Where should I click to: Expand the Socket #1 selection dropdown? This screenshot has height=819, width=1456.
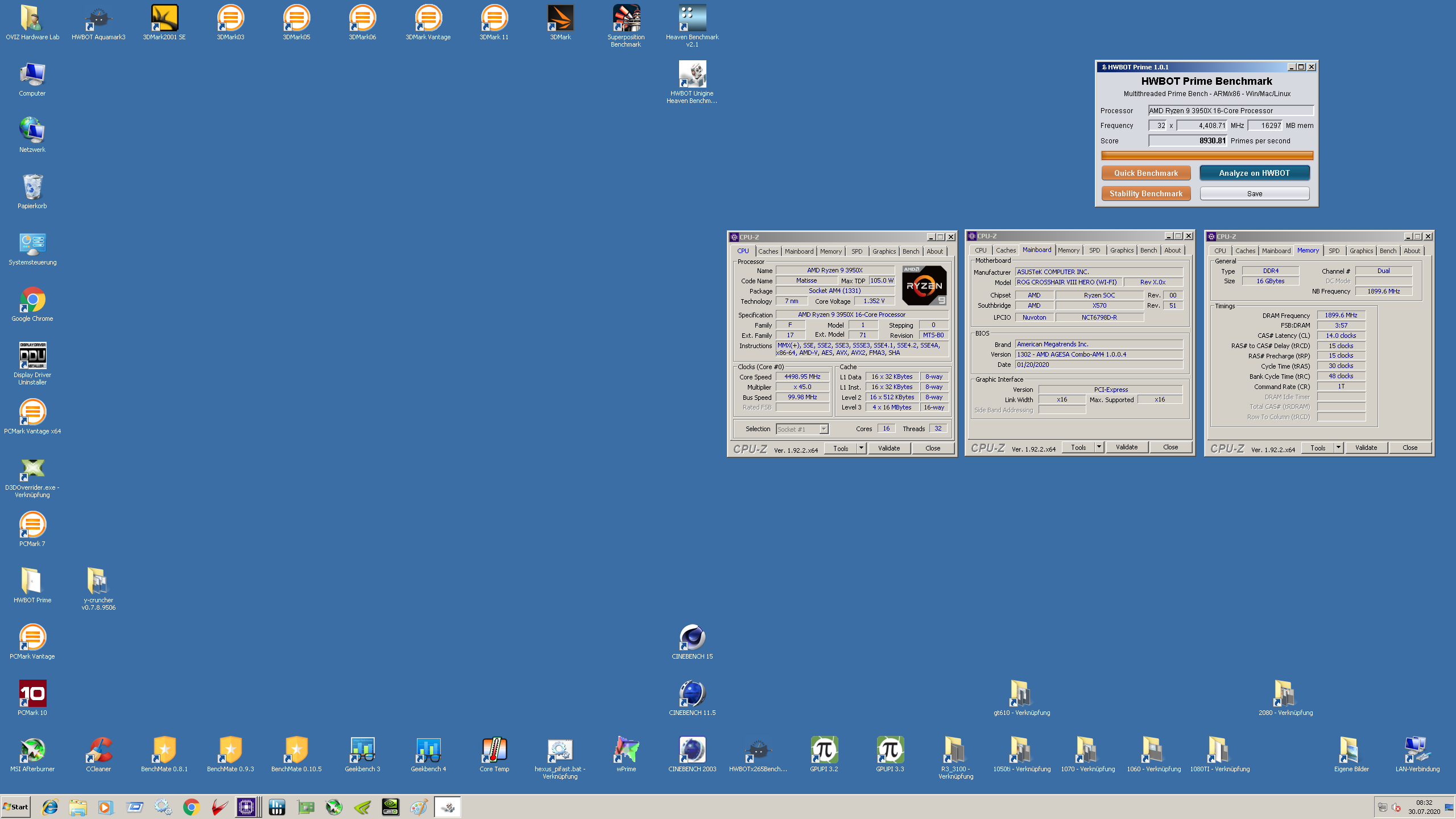click(824, 429)
